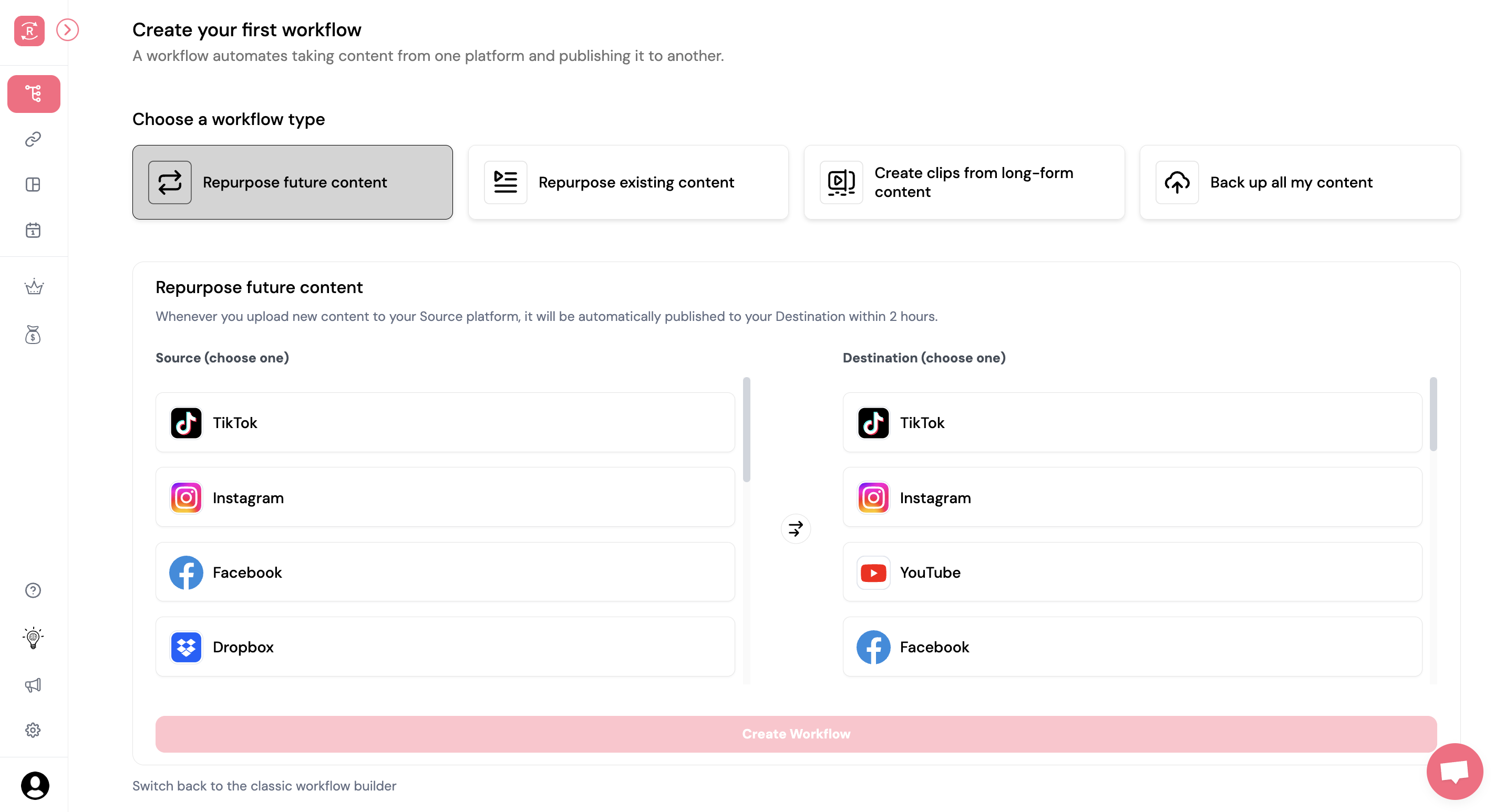Image resolution: width=1505 pixels, height=812 pixels.
Task: Select Create clips from long-form content
Action: tap(965, 182)
